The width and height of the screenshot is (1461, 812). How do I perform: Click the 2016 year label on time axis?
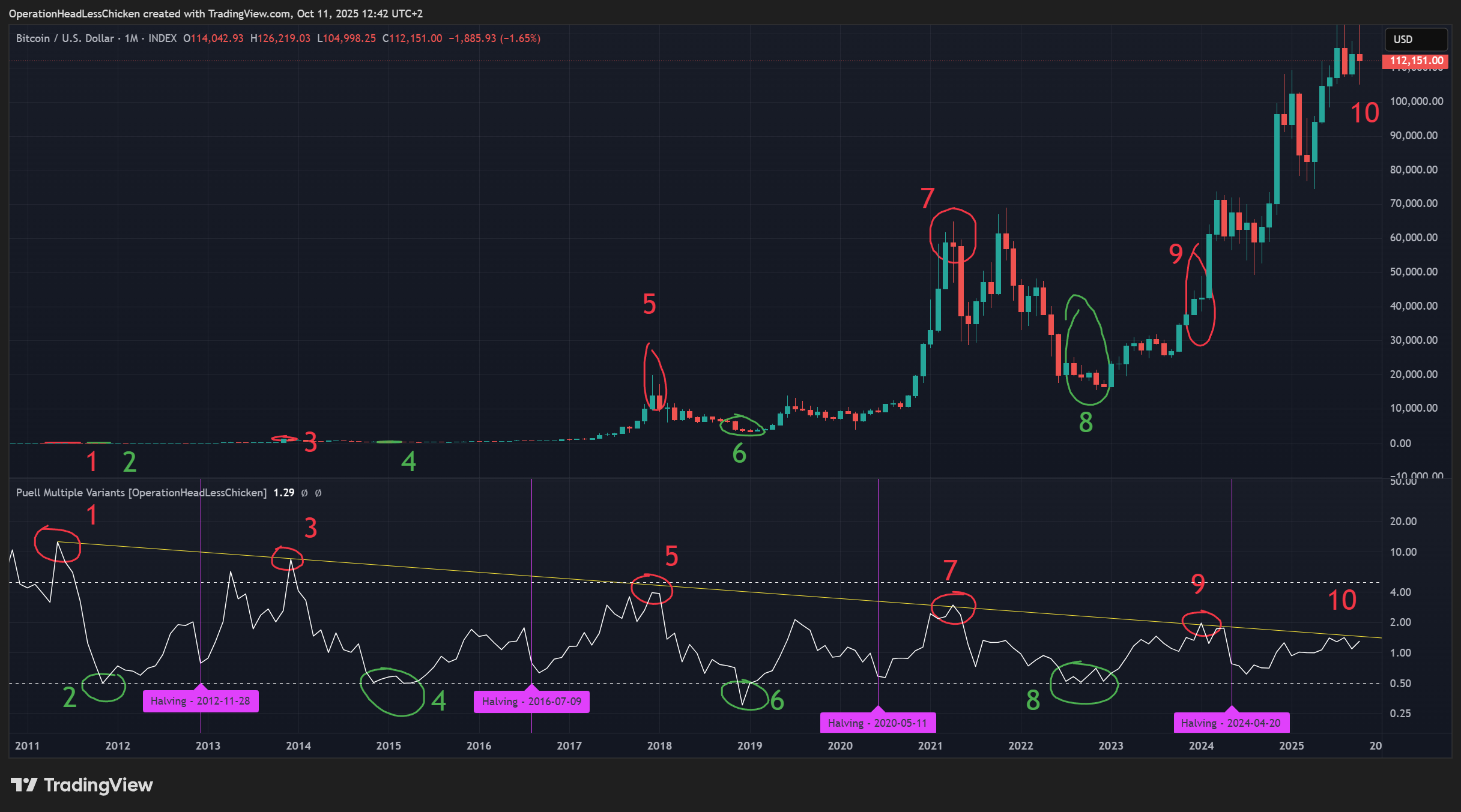(479, 746)
